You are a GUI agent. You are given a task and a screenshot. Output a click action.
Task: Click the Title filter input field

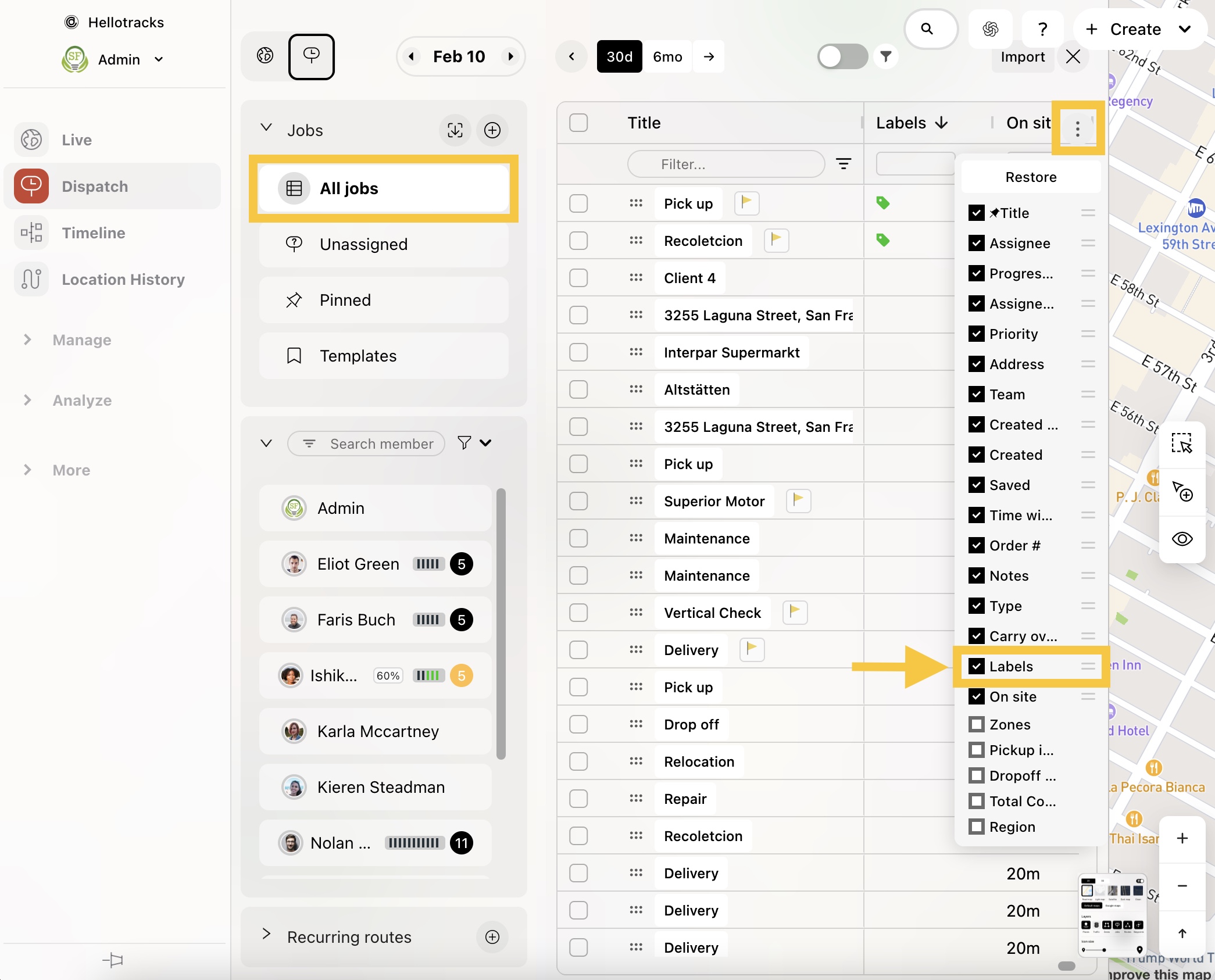tap(725, 164)
